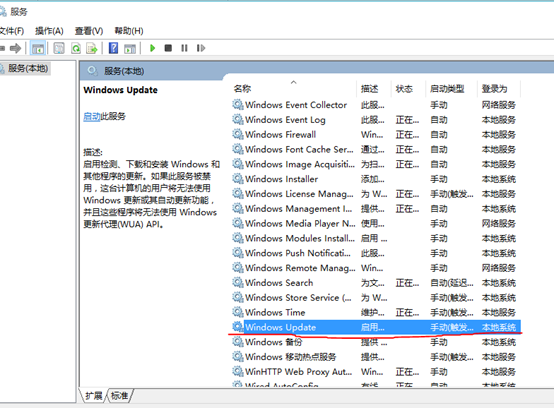
Task: Select the Windows Font Cache Ser... name
Action: point(299,149)
